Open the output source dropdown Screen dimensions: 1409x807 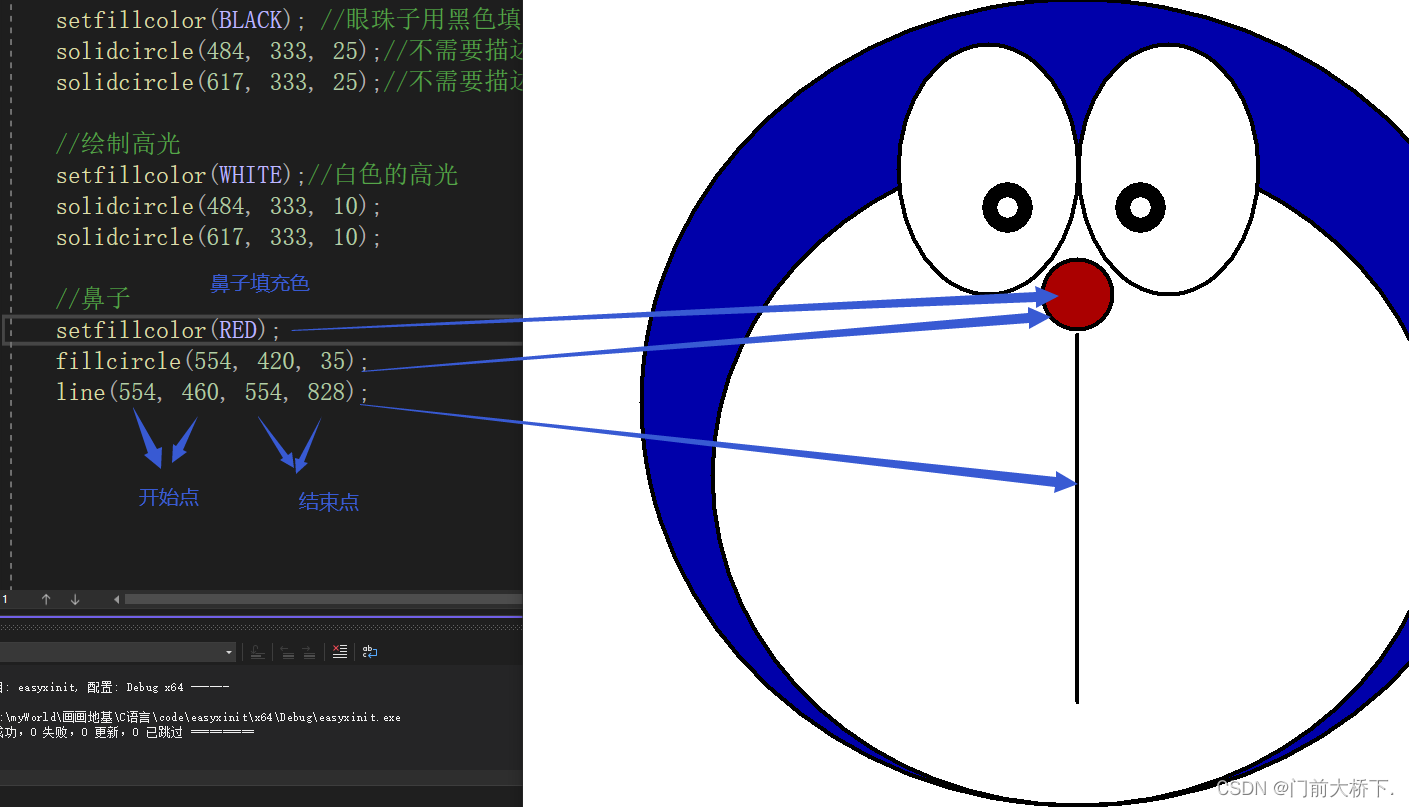(118, 652)
